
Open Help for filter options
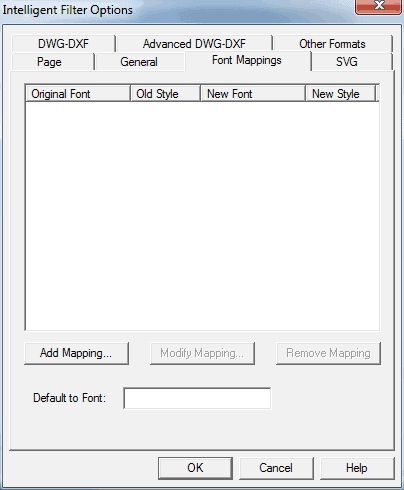(x=357, y=468)
